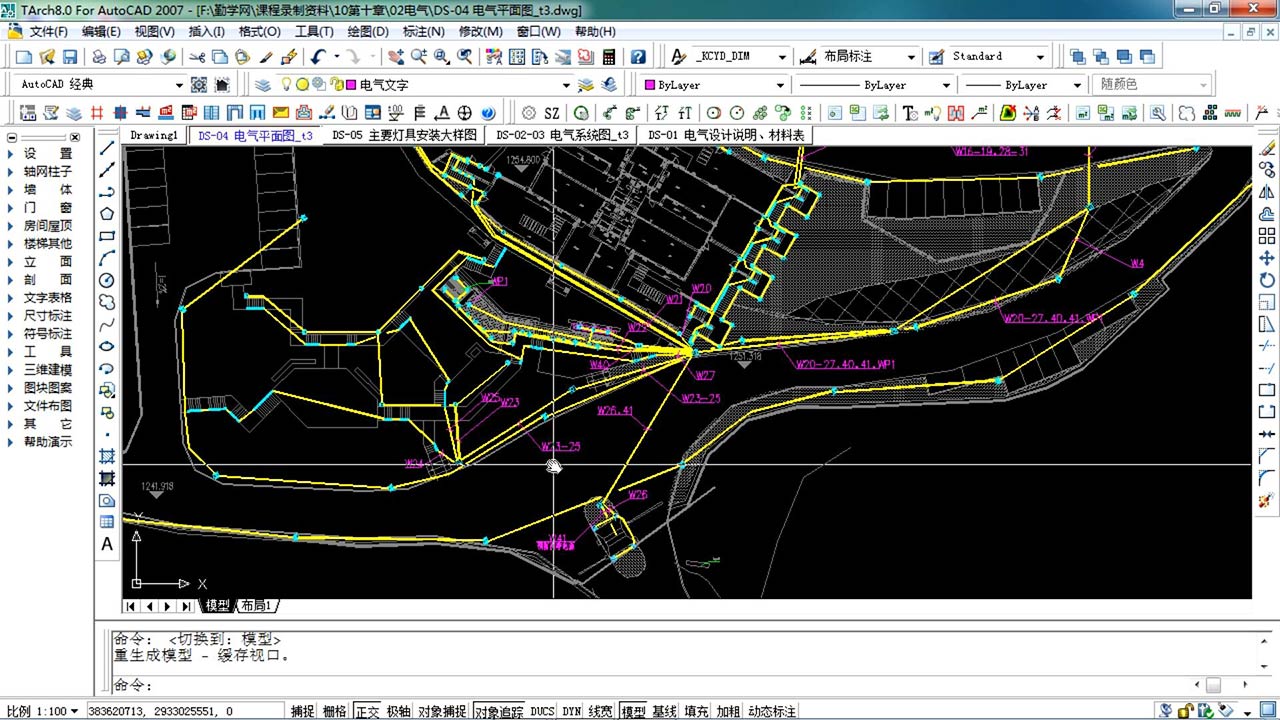Open the 标注(N) menu

click(x=424, y=32)
